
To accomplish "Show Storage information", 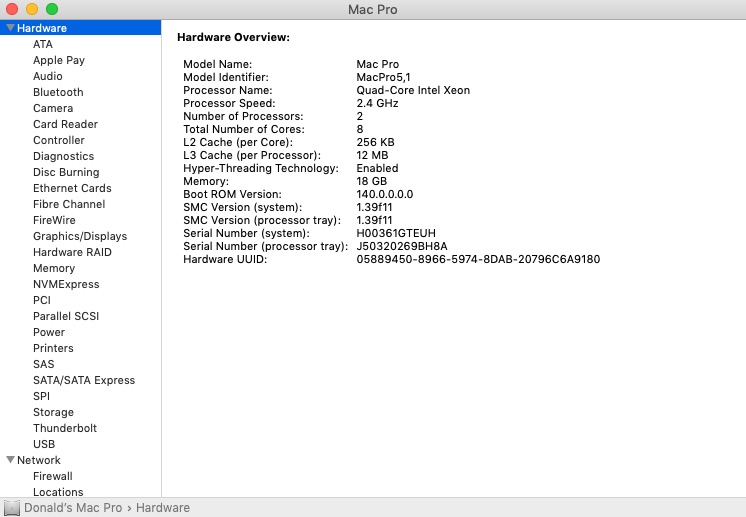I will click(53, 412).
